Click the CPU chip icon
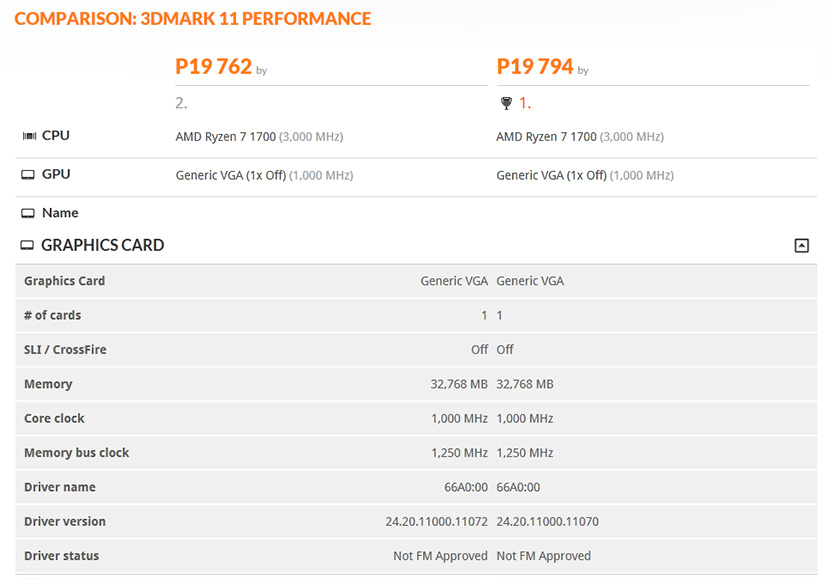The height and width of the screenshot is (579, 831). pyautogui.click(x=29, y=136)
